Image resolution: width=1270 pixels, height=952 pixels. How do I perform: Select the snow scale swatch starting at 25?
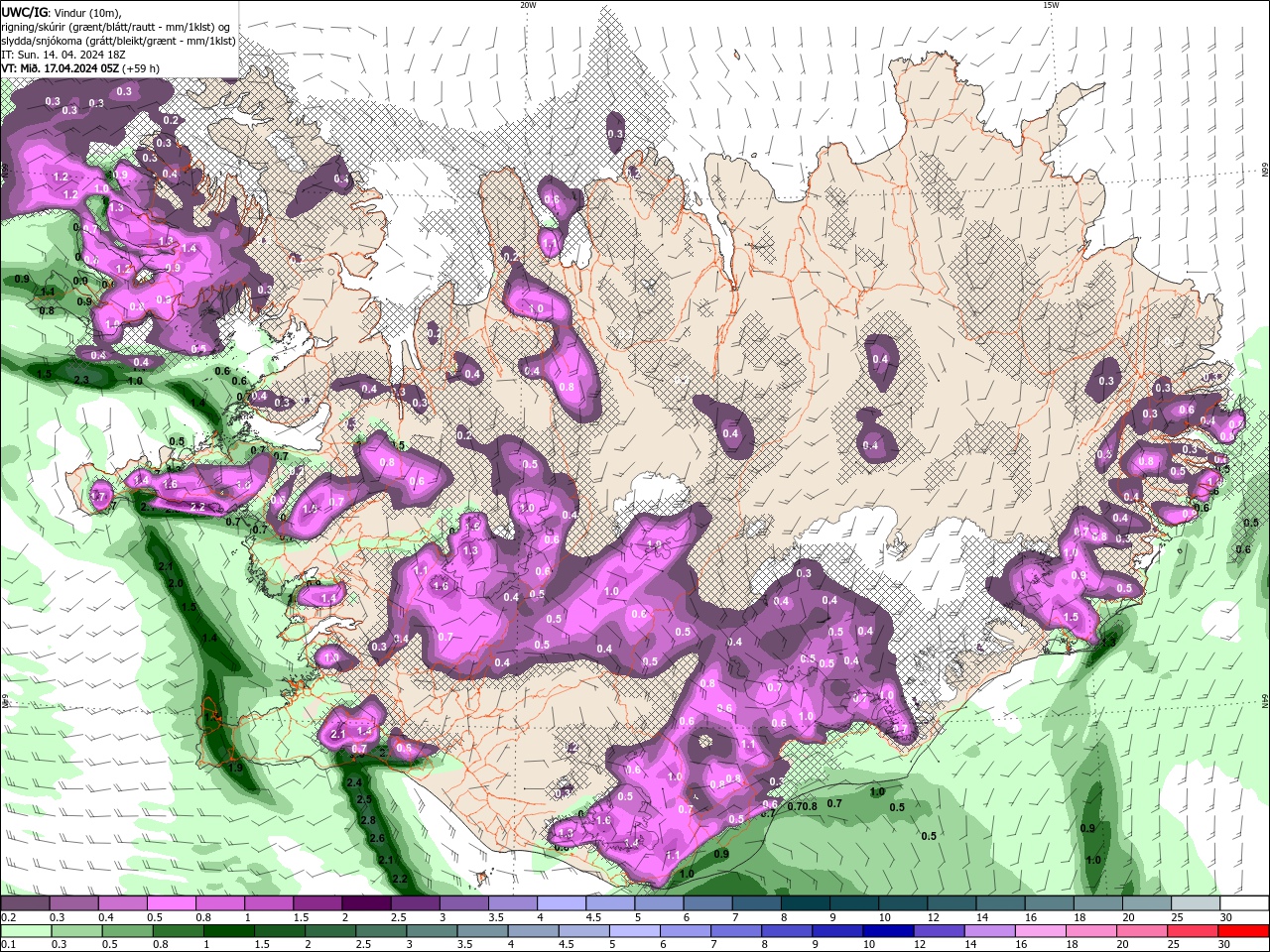pyautogui.click(x=1195, y=903)
